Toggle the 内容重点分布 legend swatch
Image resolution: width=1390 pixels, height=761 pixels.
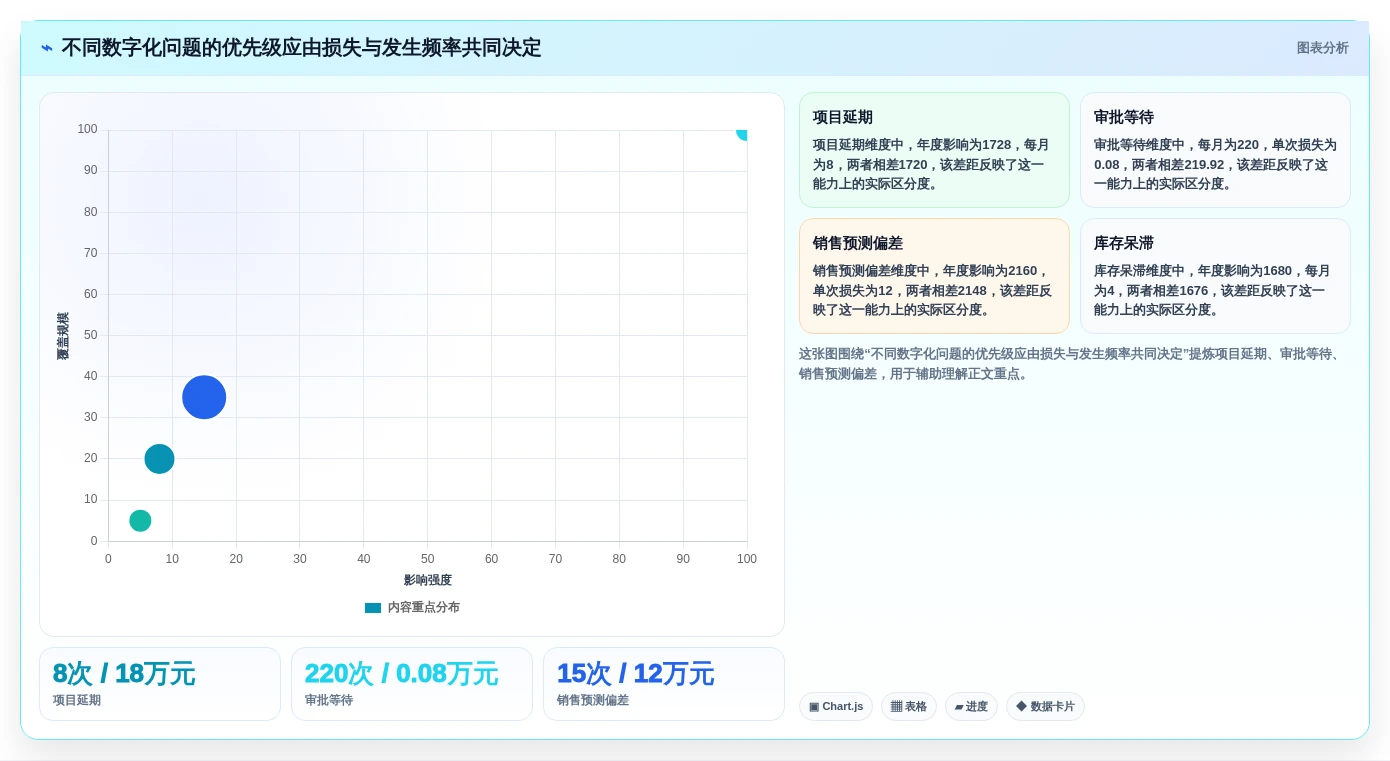coord(373,607)
